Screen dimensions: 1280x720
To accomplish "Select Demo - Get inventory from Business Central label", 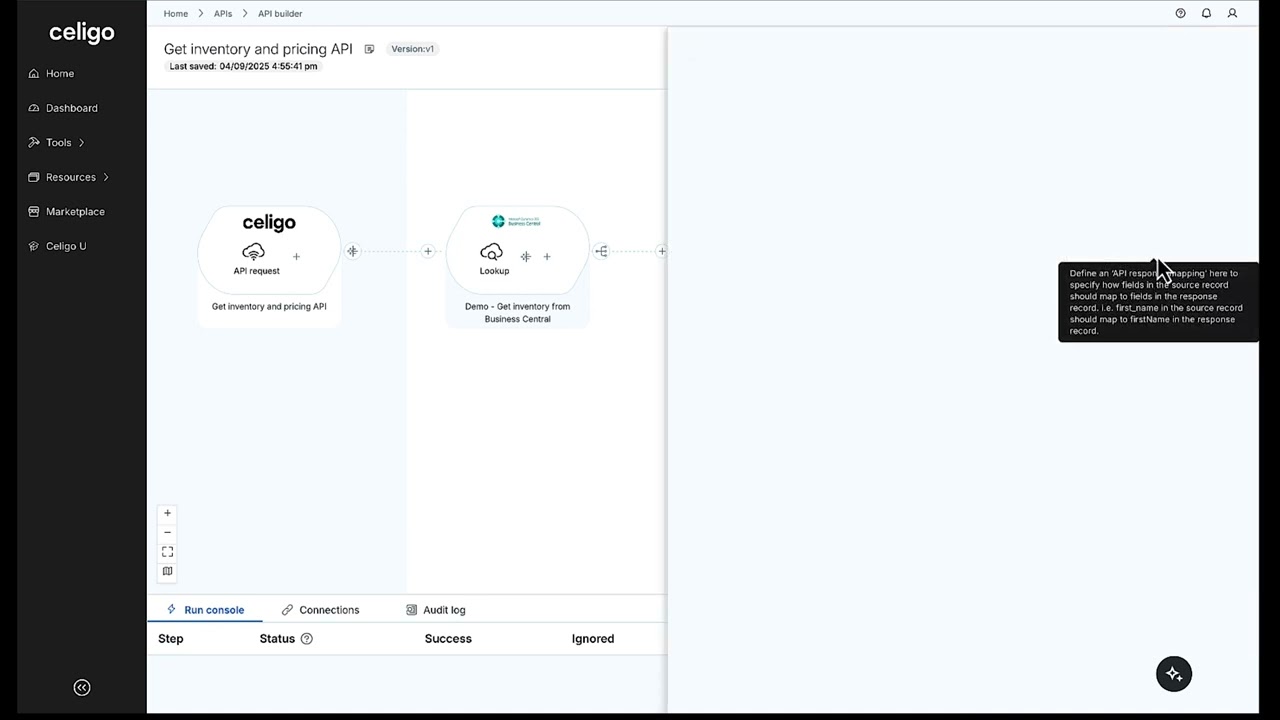I will point(517,313).
